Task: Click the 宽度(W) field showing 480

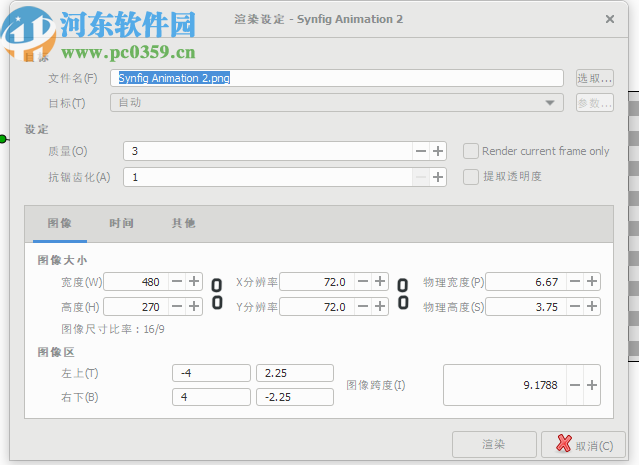Action: (136, 282)
